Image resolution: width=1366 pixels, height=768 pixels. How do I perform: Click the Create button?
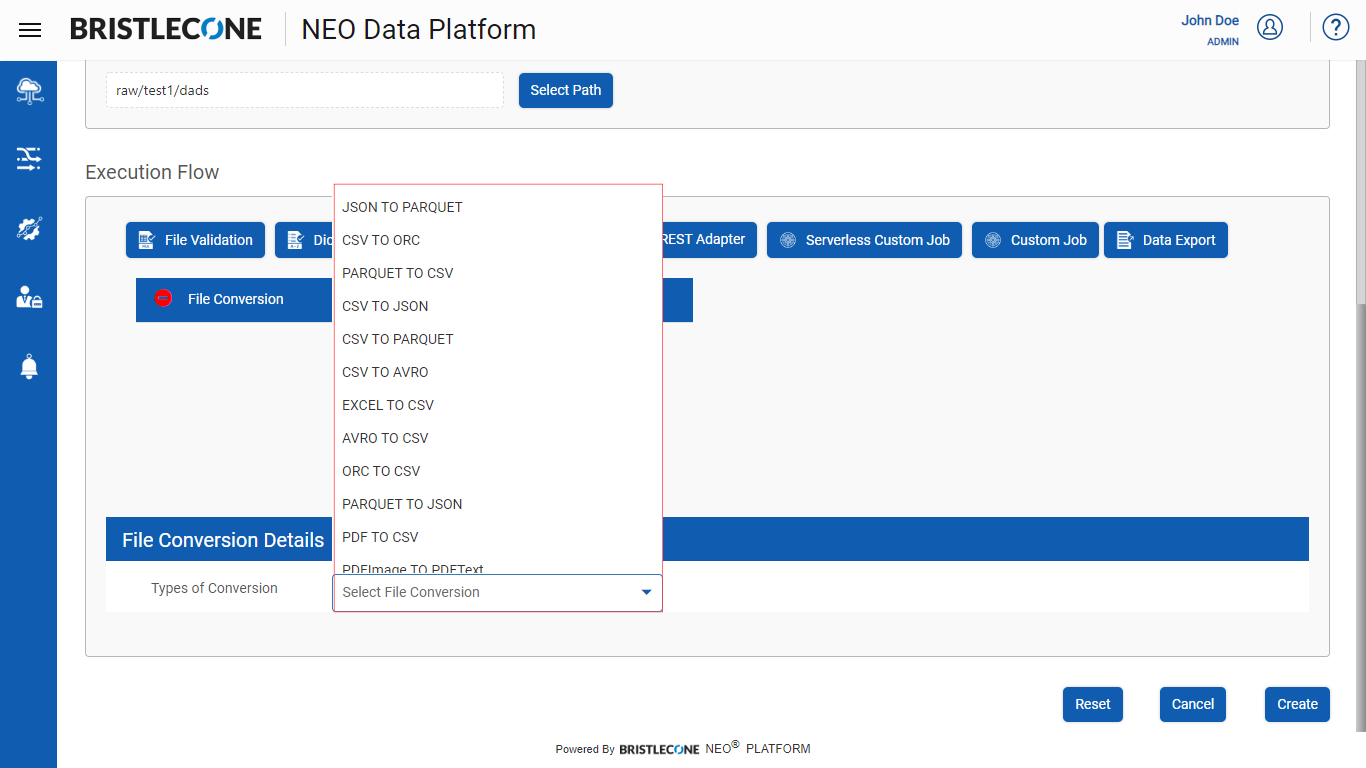tap(1297, 704)
